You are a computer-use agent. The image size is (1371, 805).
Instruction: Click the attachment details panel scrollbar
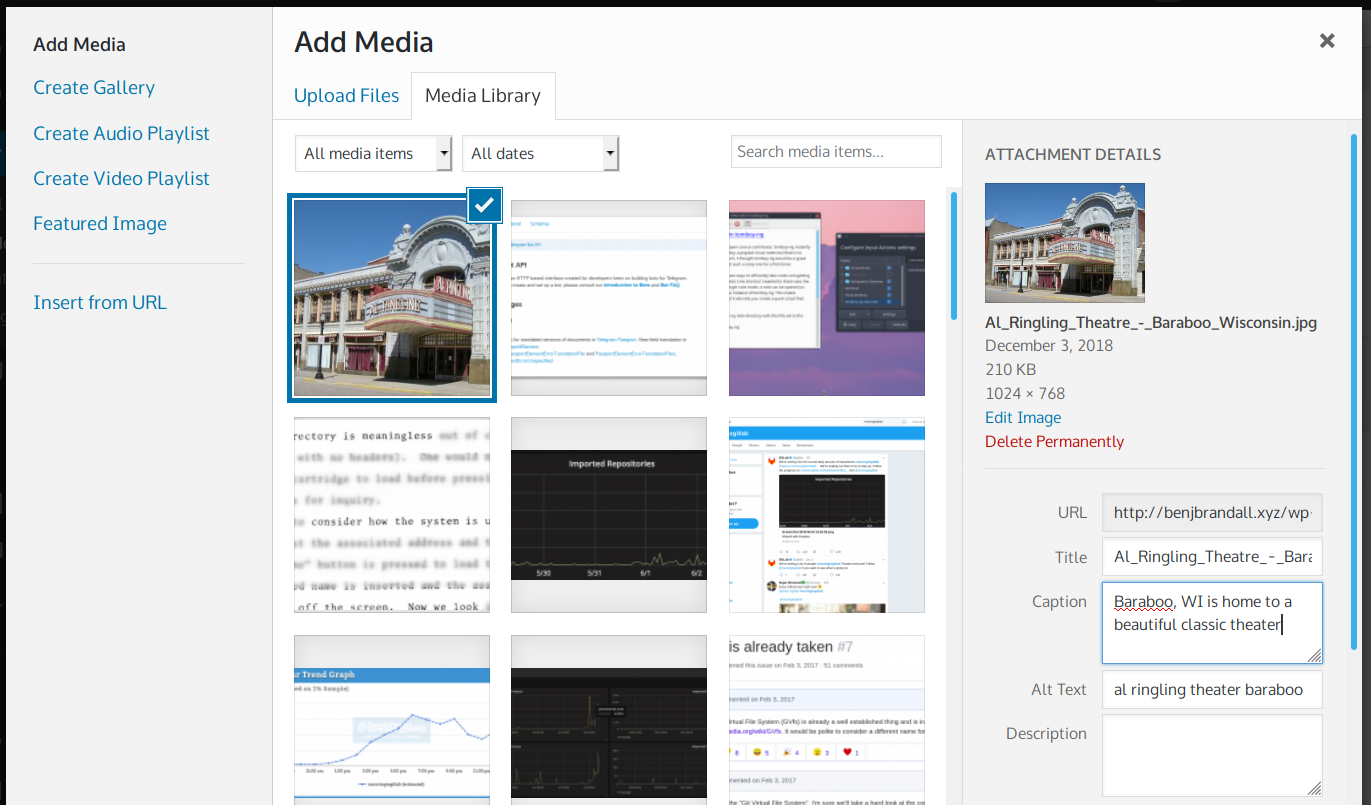click(1354, 390)
